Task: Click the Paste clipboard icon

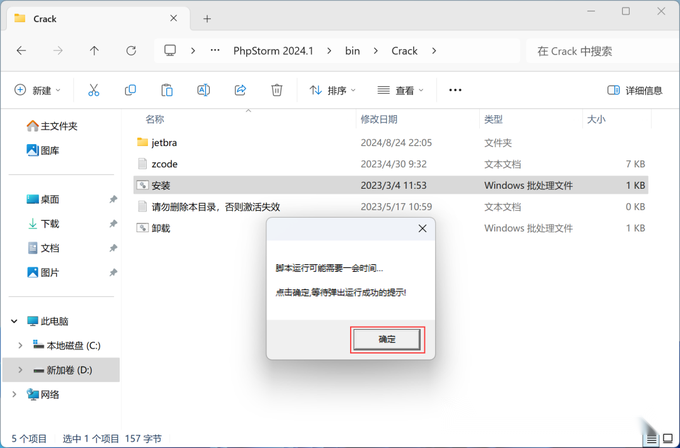Action: (167, 90)
